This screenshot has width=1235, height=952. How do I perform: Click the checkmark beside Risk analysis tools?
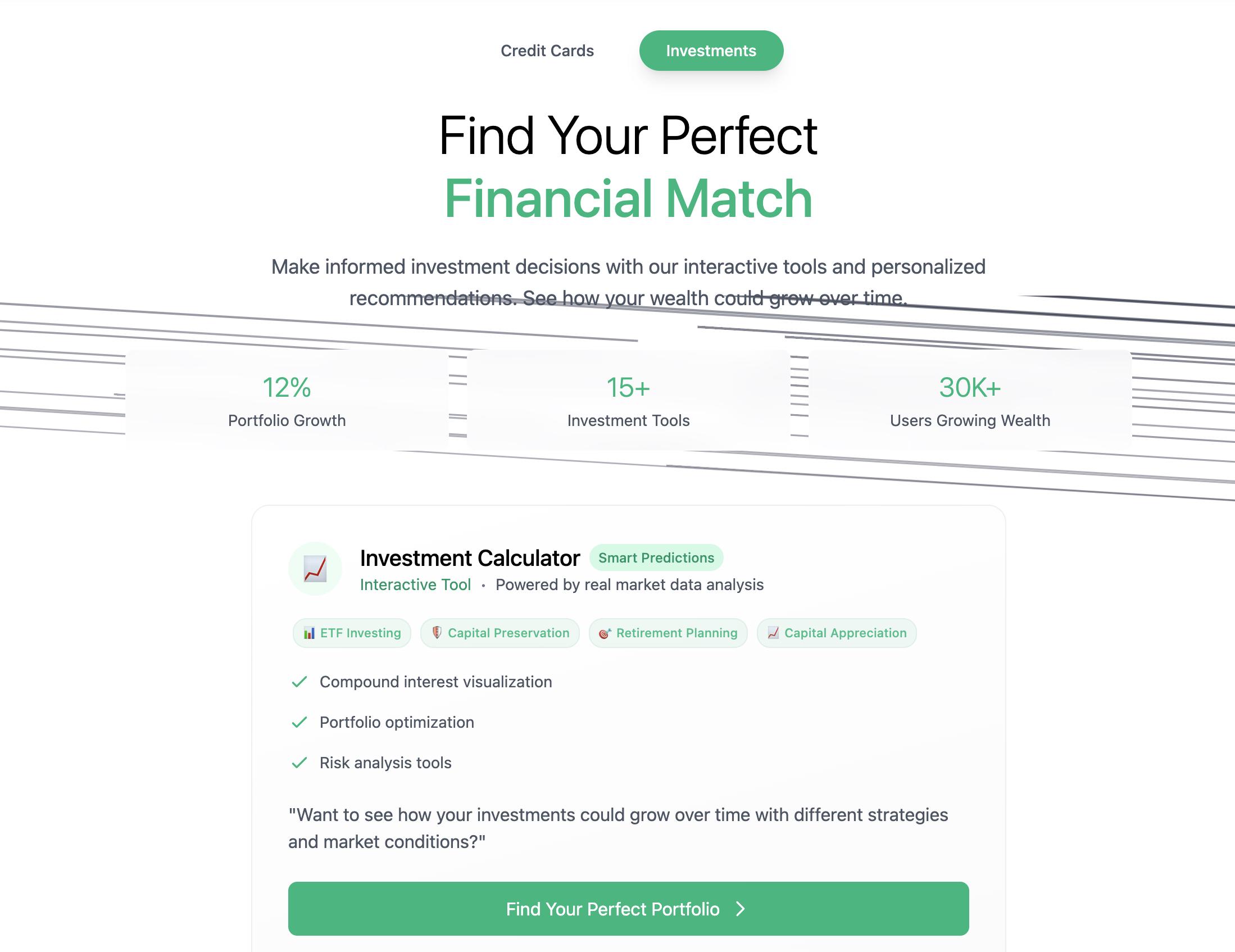click(298, 763)
